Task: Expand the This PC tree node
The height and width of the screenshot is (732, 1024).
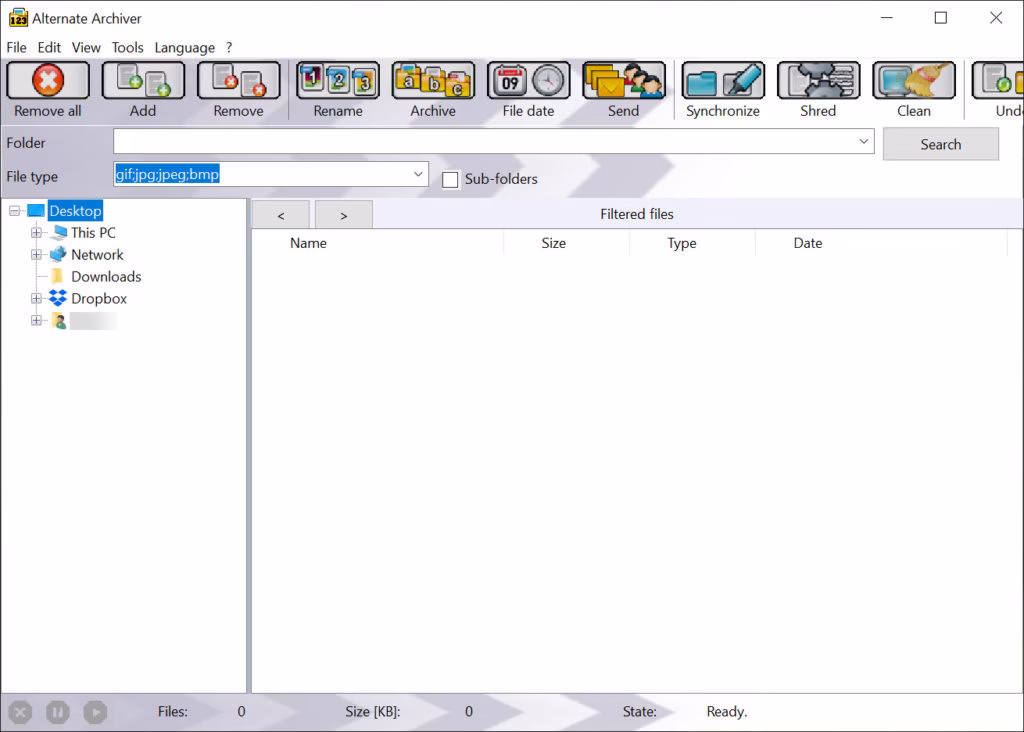Action: pyautogui.click(x=37, y=233)
